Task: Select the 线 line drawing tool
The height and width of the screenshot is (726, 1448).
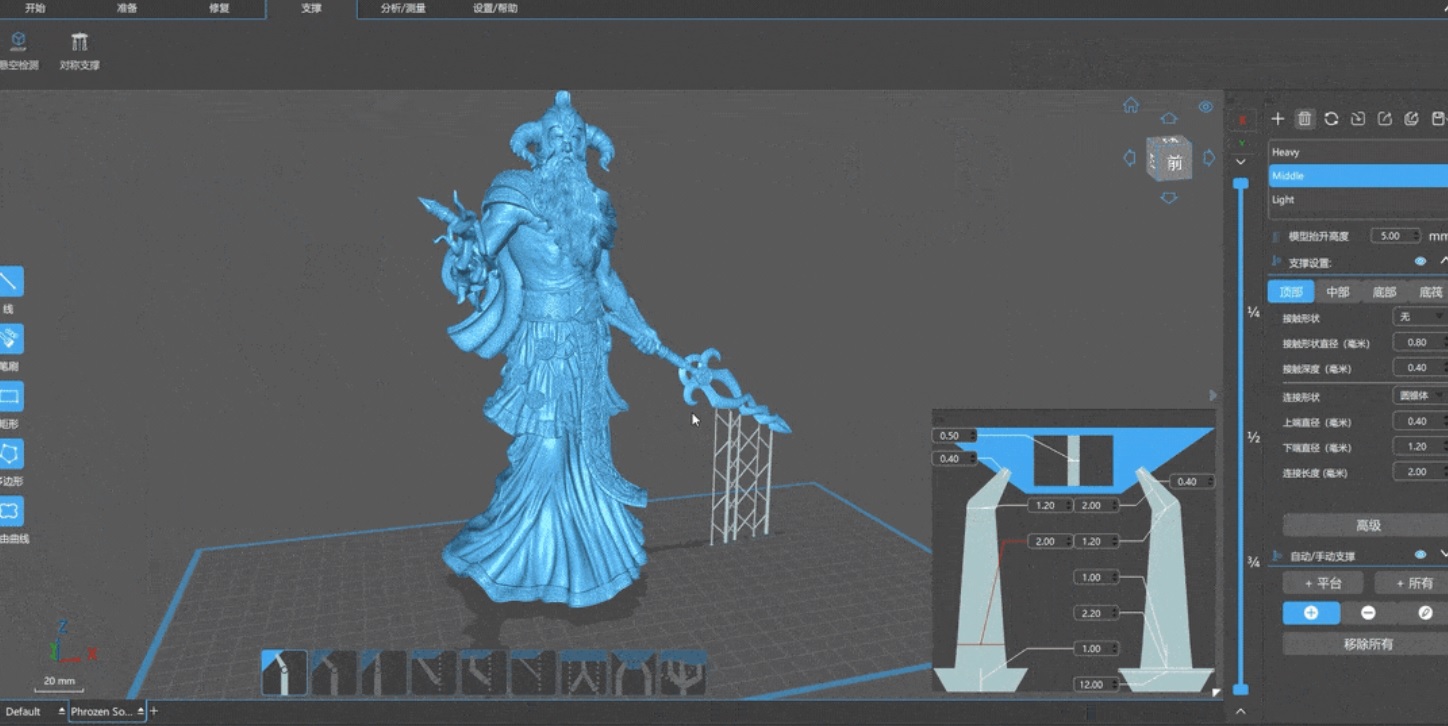Action: click(x=10, y=282)
